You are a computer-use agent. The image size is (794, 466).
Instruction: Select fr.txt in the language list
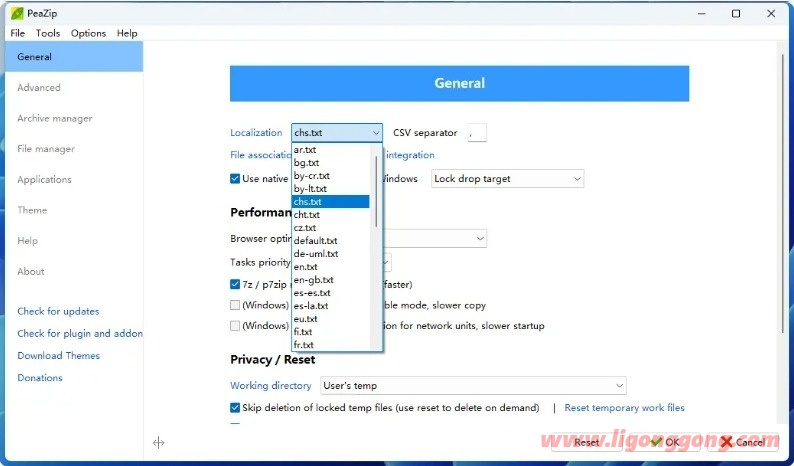coord(331,345)
